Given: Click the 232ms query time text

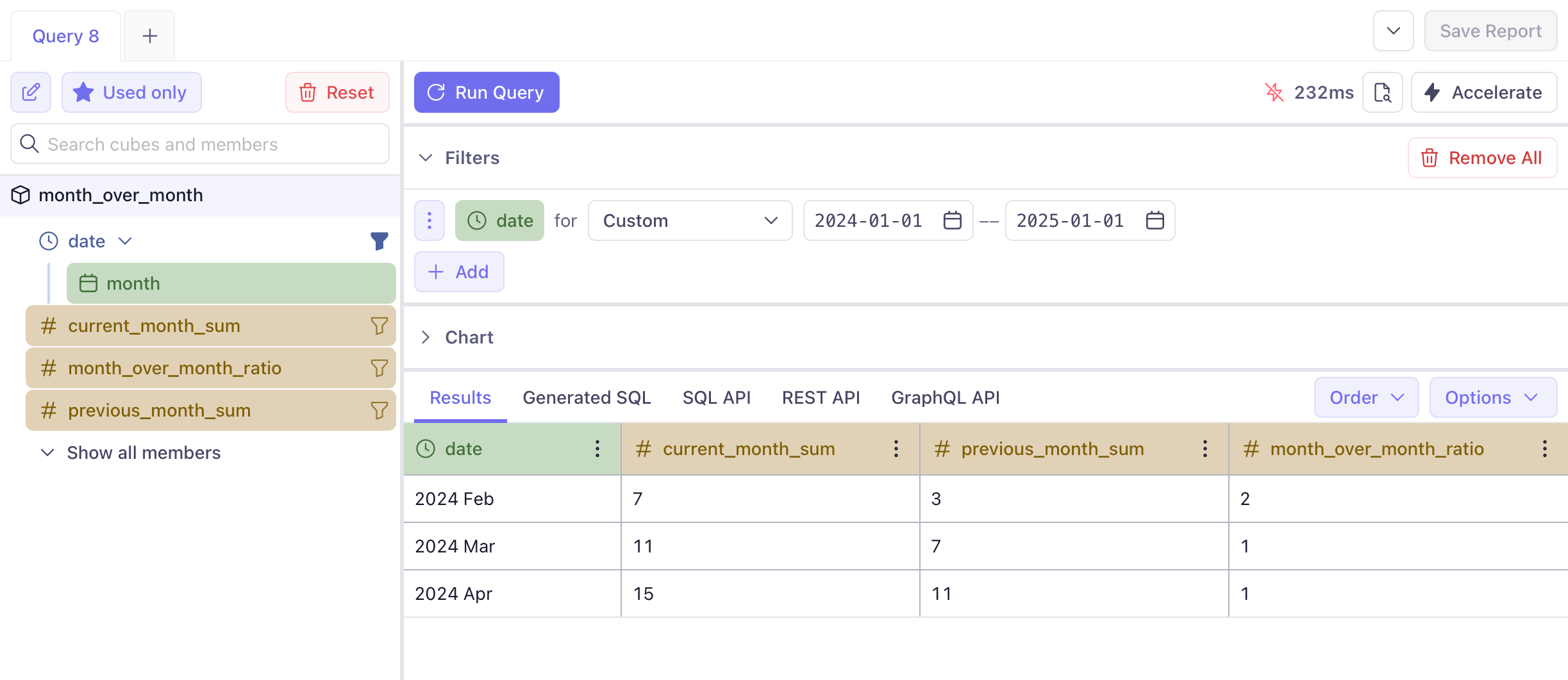Looking at the screenshot, I should [x=1324, y=92].
